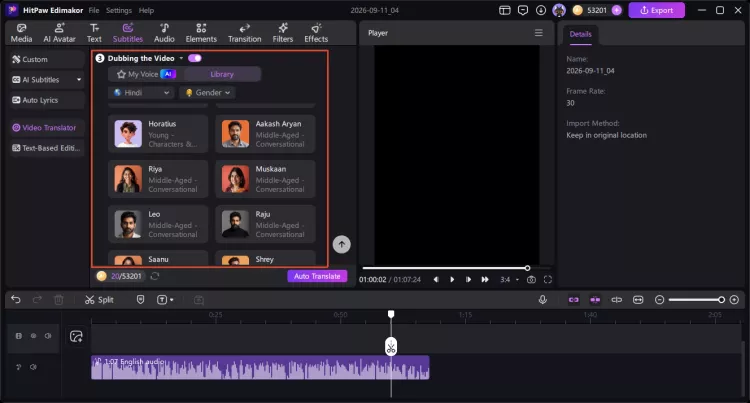Open the Hindi language dropdown

pos(141,93)
